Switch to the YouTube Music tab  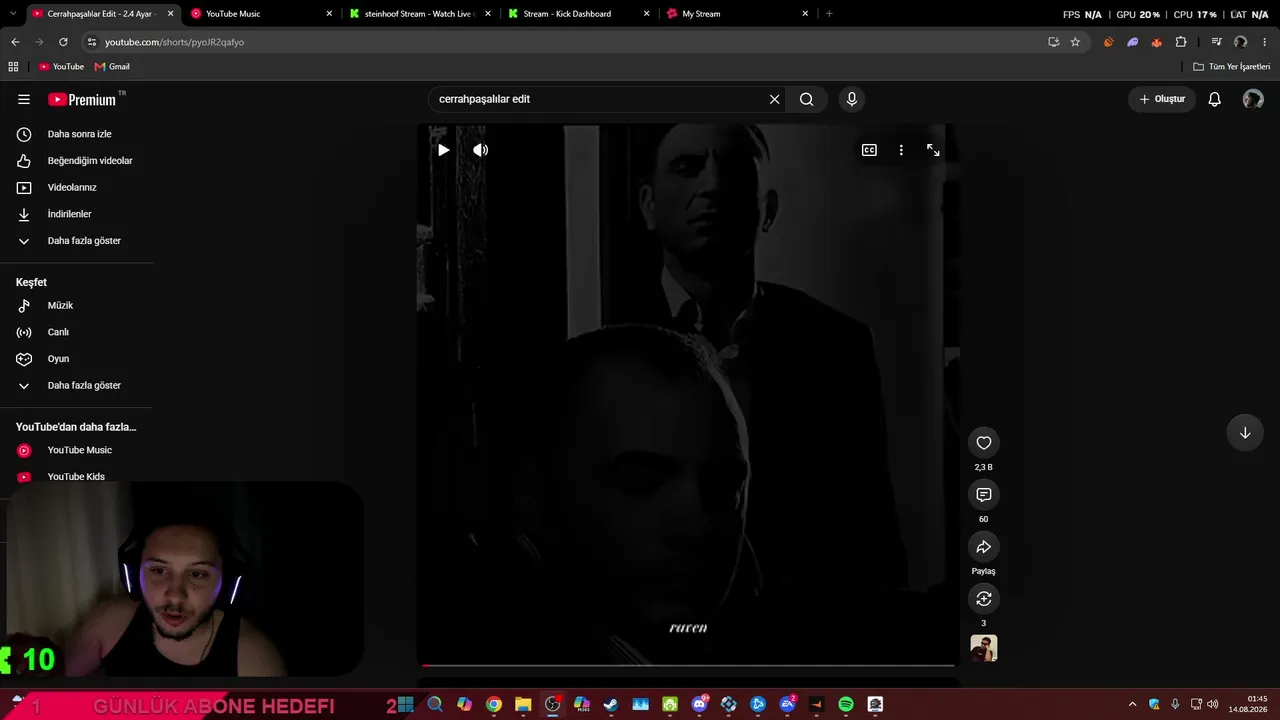[262, 14]
